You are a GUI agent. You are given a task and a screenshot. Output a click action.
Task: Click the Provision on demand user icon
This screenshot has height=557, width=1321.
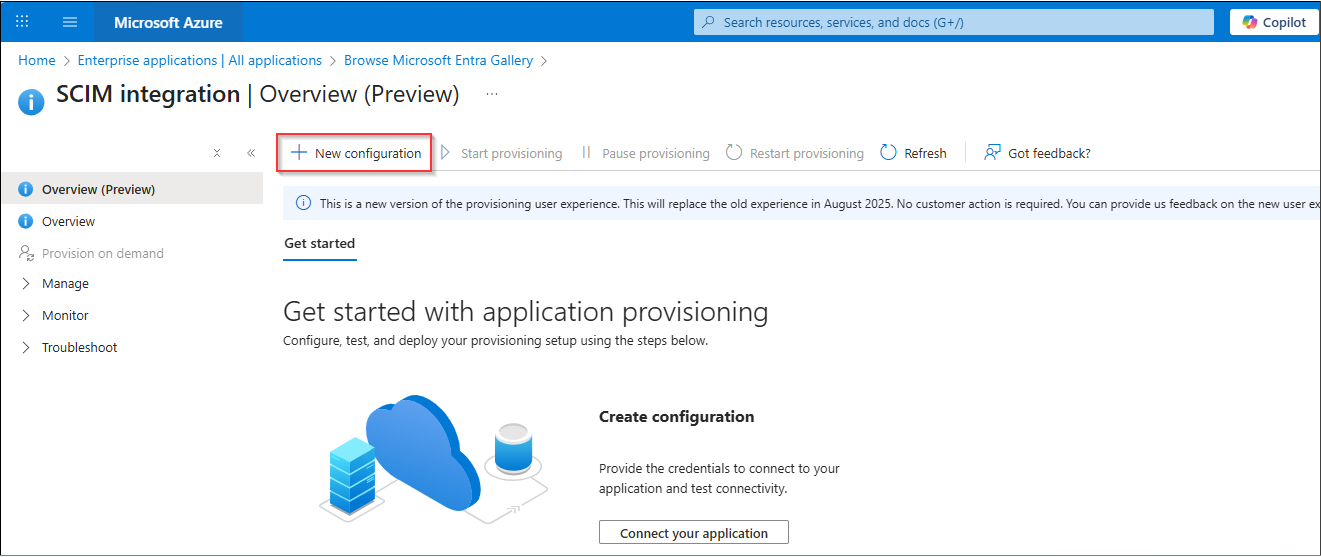tap(26, 253)
